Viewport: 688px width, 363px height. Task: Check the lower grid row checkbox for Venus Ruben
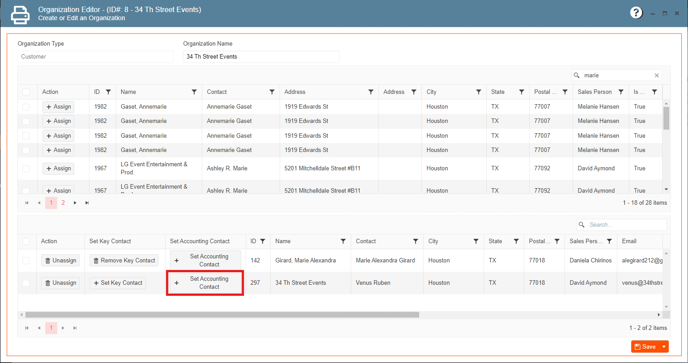pos(26,283)
